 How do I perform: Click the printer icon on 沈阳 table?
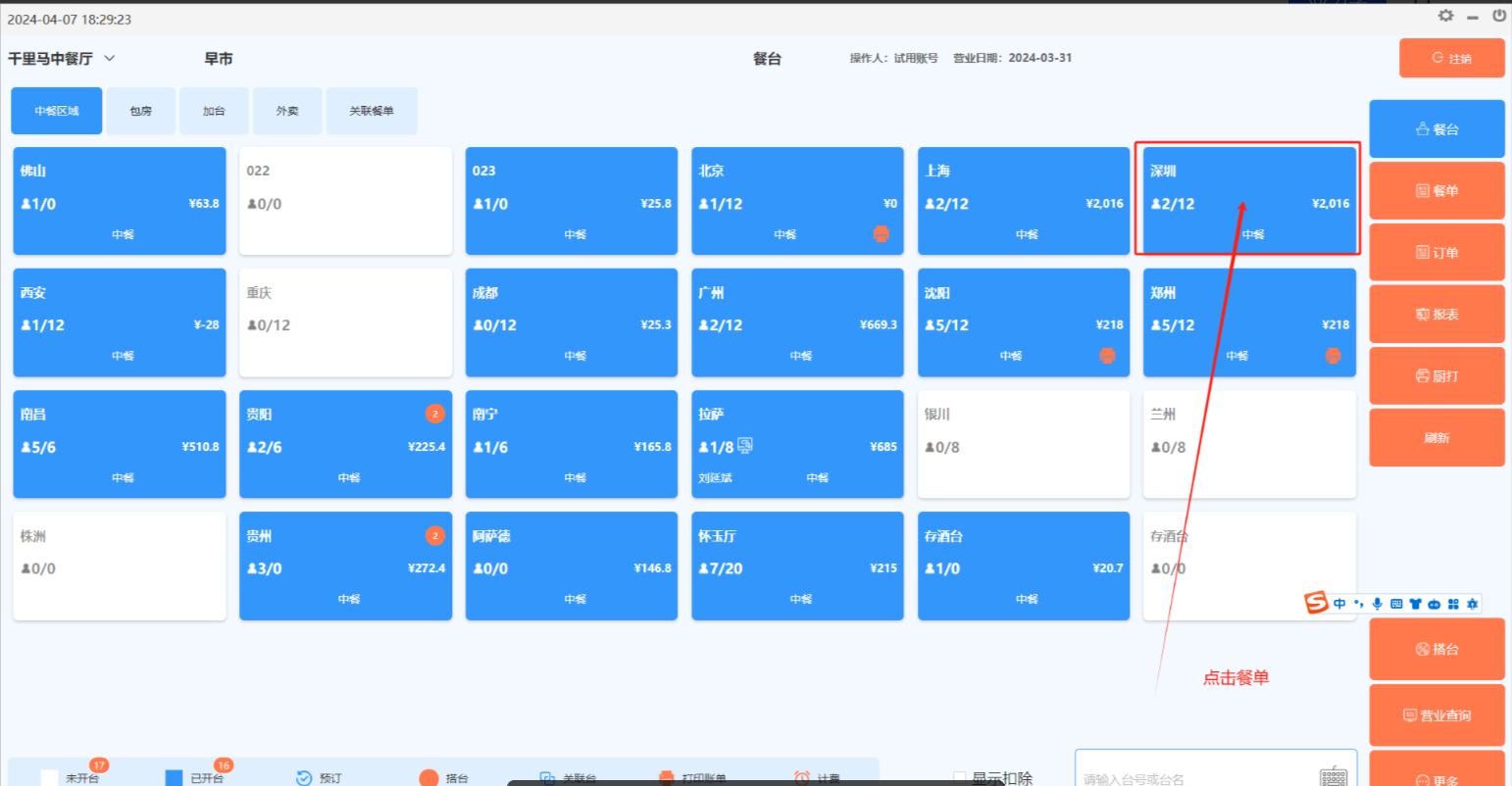1107,356
